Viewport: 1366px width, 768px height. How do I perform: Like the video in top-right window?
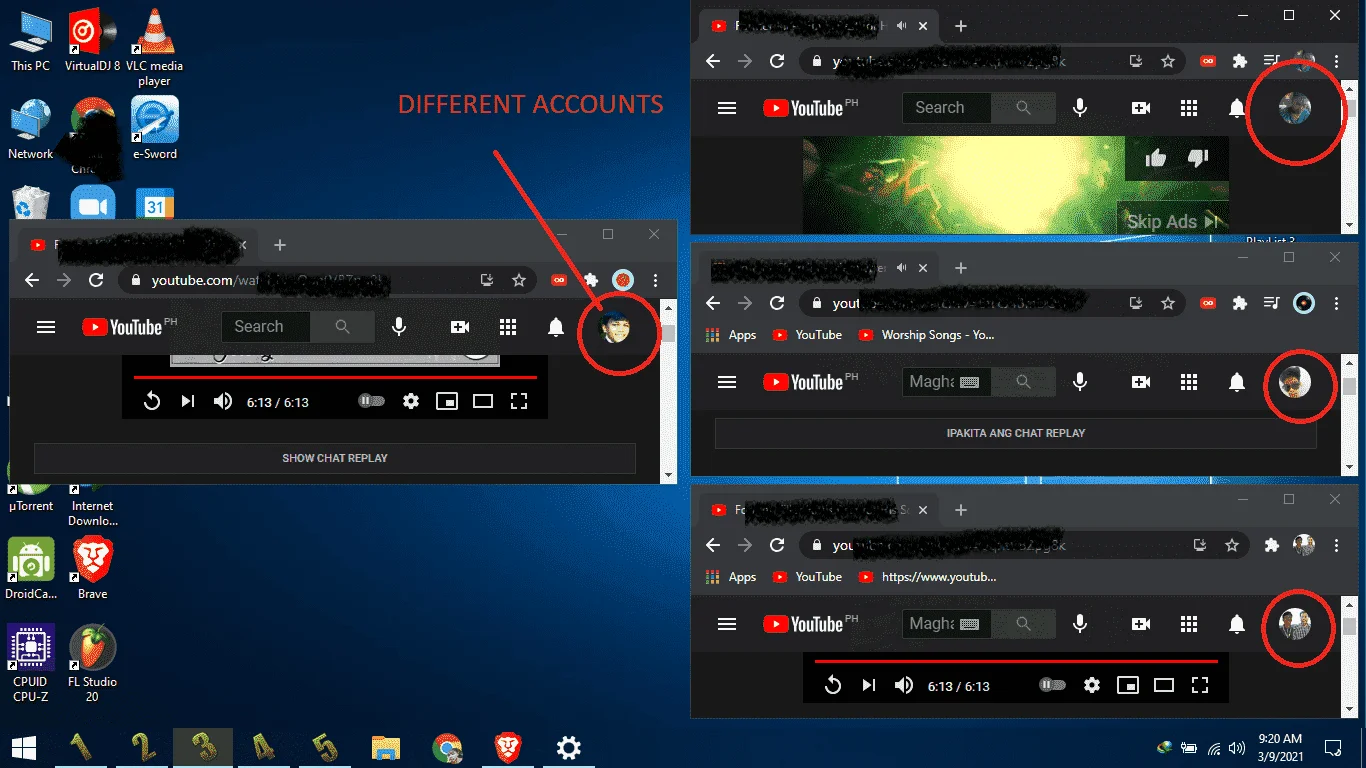pos(1156,158)
